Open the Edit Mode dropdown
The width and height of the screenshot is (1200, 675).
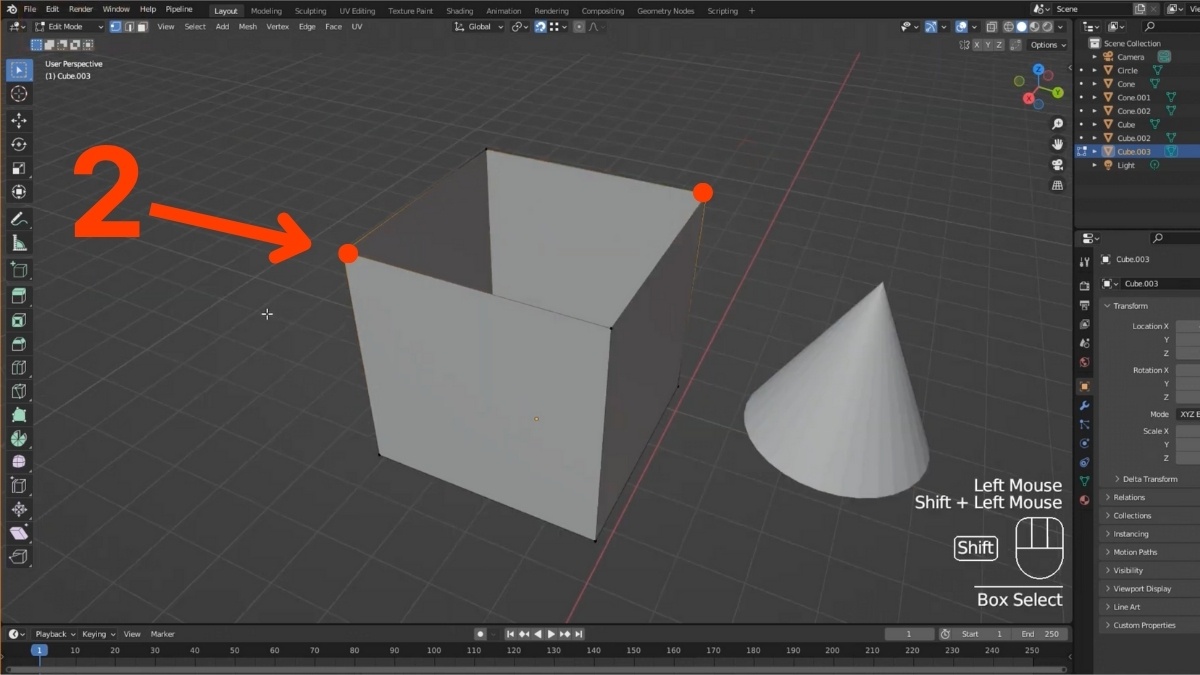coord(69,27)
